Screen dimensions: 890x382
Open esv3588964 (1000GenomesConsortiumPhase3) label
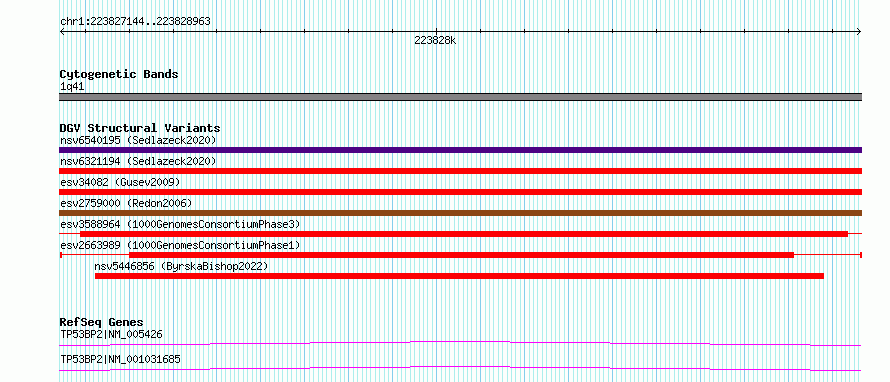tap(180, 224)
